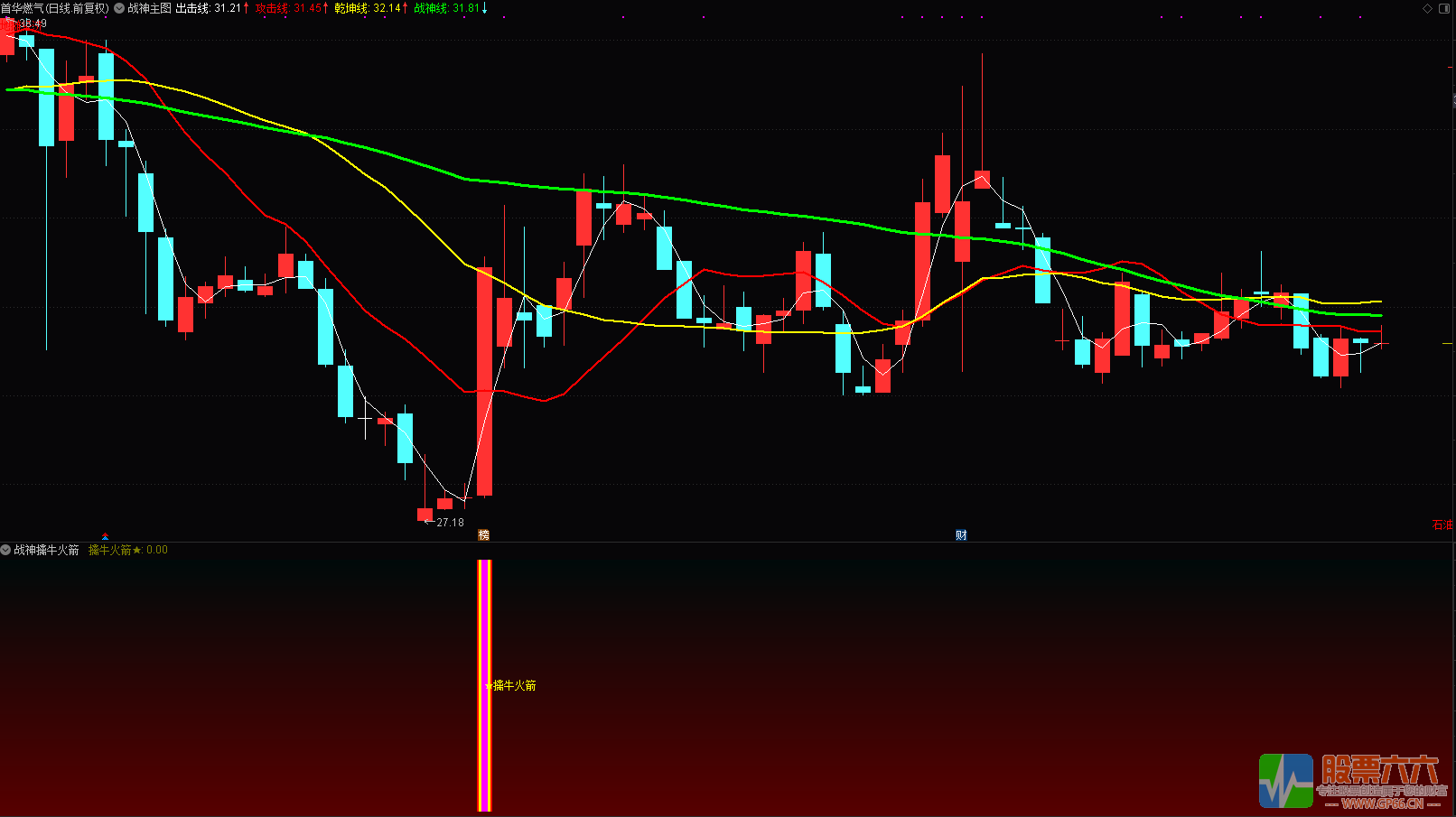Viewport: 1456px width, 817px height.
Task: Select the 战神主图 indicator name
Action: 149,8
